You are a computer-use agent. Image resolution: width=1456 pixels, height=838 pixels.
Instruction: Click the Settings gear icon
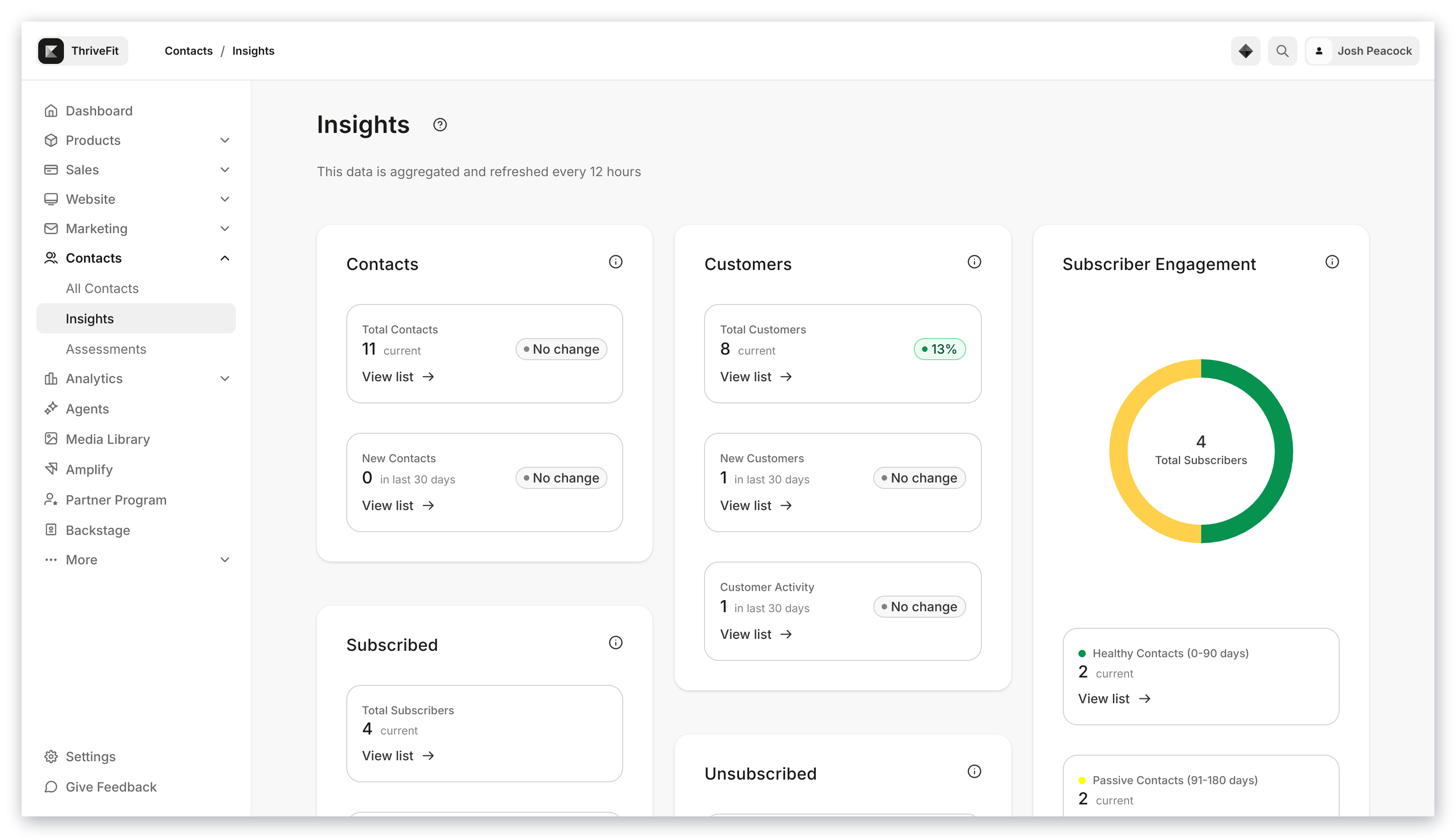51,756
